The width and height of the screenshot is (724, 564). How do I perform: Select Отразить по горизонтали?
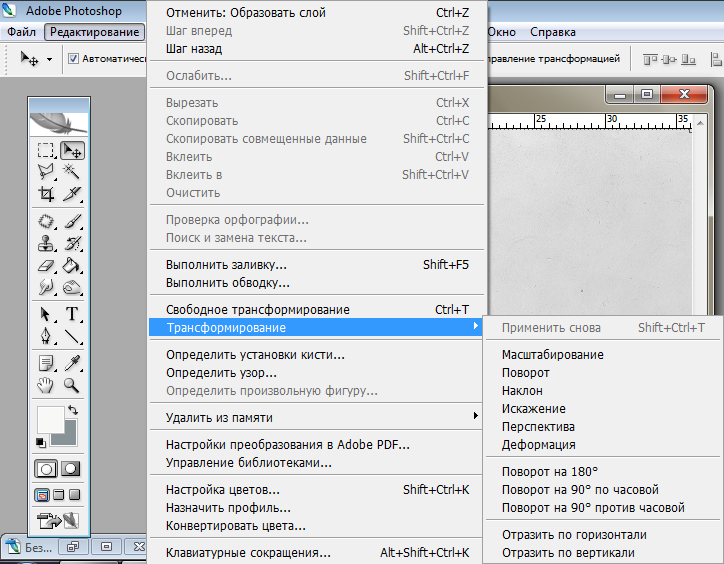[x=603, y=534]
